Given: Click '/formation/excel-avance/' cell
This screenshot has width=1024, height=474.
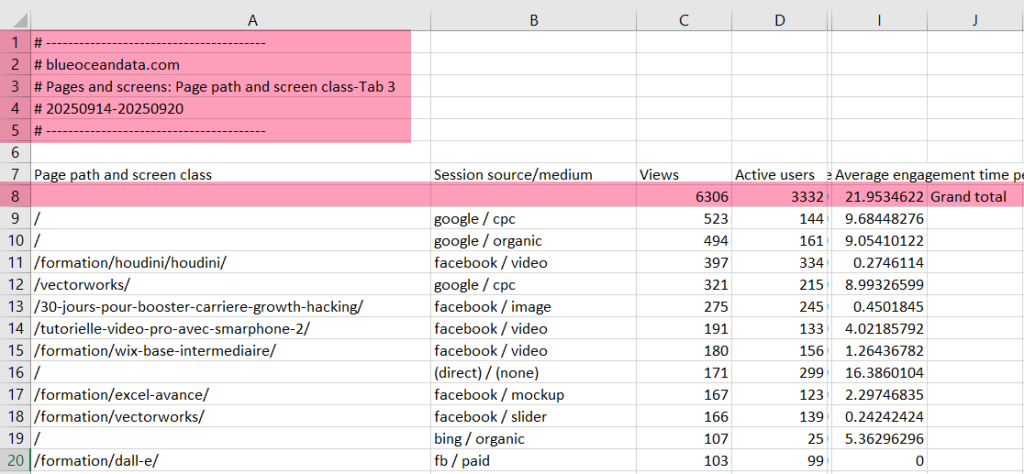Looking at the screenshot, I should pos(231,394).
